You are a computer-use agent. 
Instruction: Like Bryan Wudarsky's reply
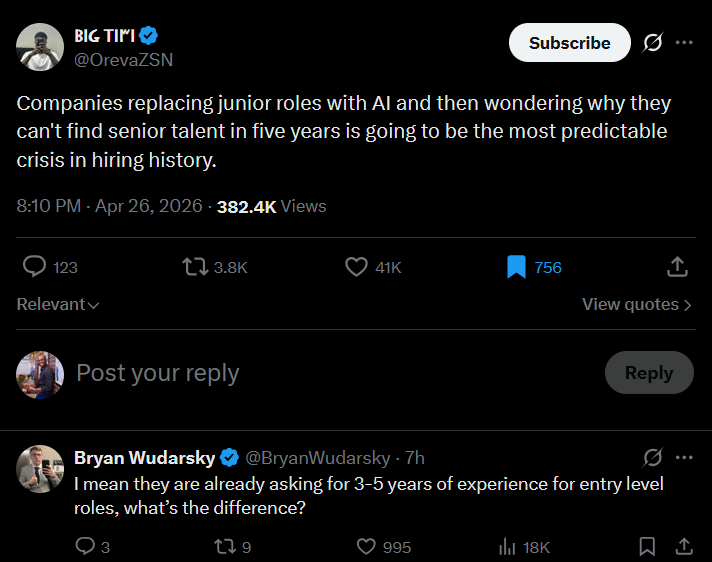point(366,547)
